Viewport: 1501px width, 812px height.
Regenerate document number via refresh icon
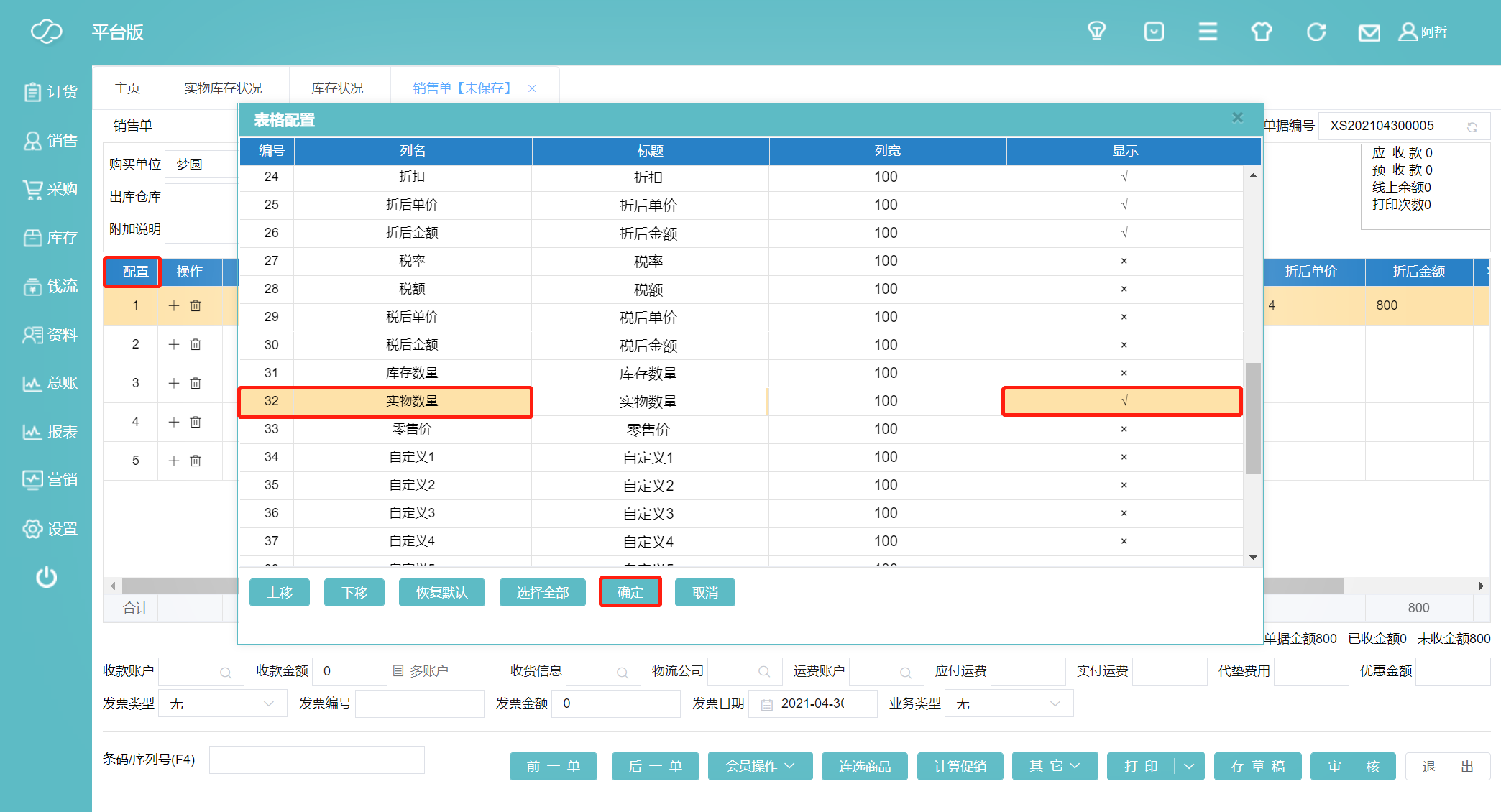[1472, 127]
